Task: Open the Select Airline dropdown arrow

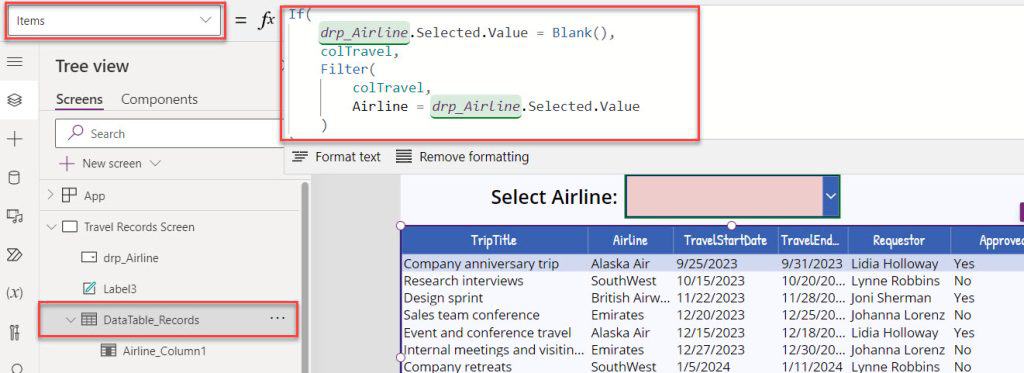Action: [x=830, y=196]
